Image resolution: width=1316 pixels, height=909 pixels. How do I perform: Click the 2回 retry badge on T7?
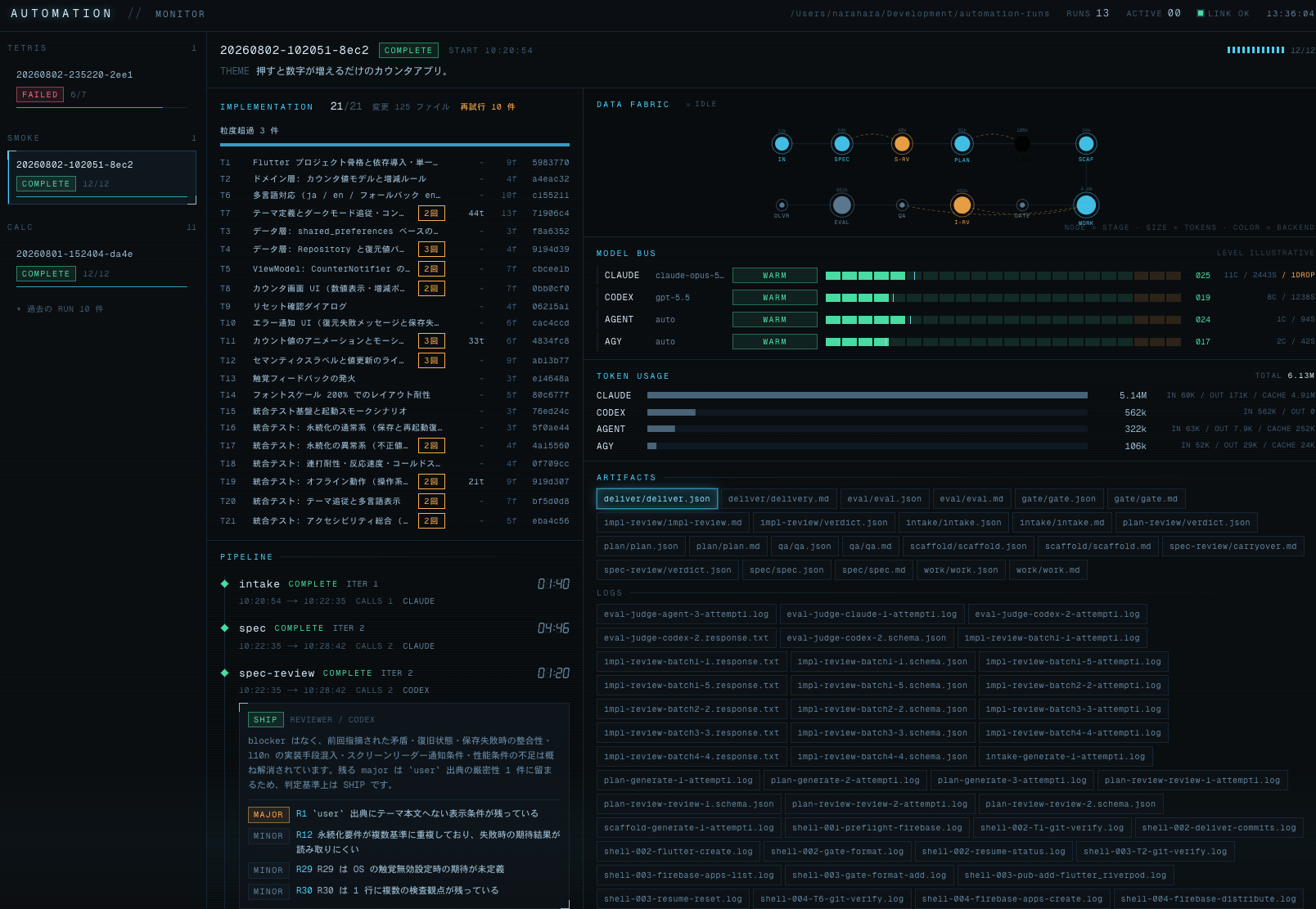[431, 214]
